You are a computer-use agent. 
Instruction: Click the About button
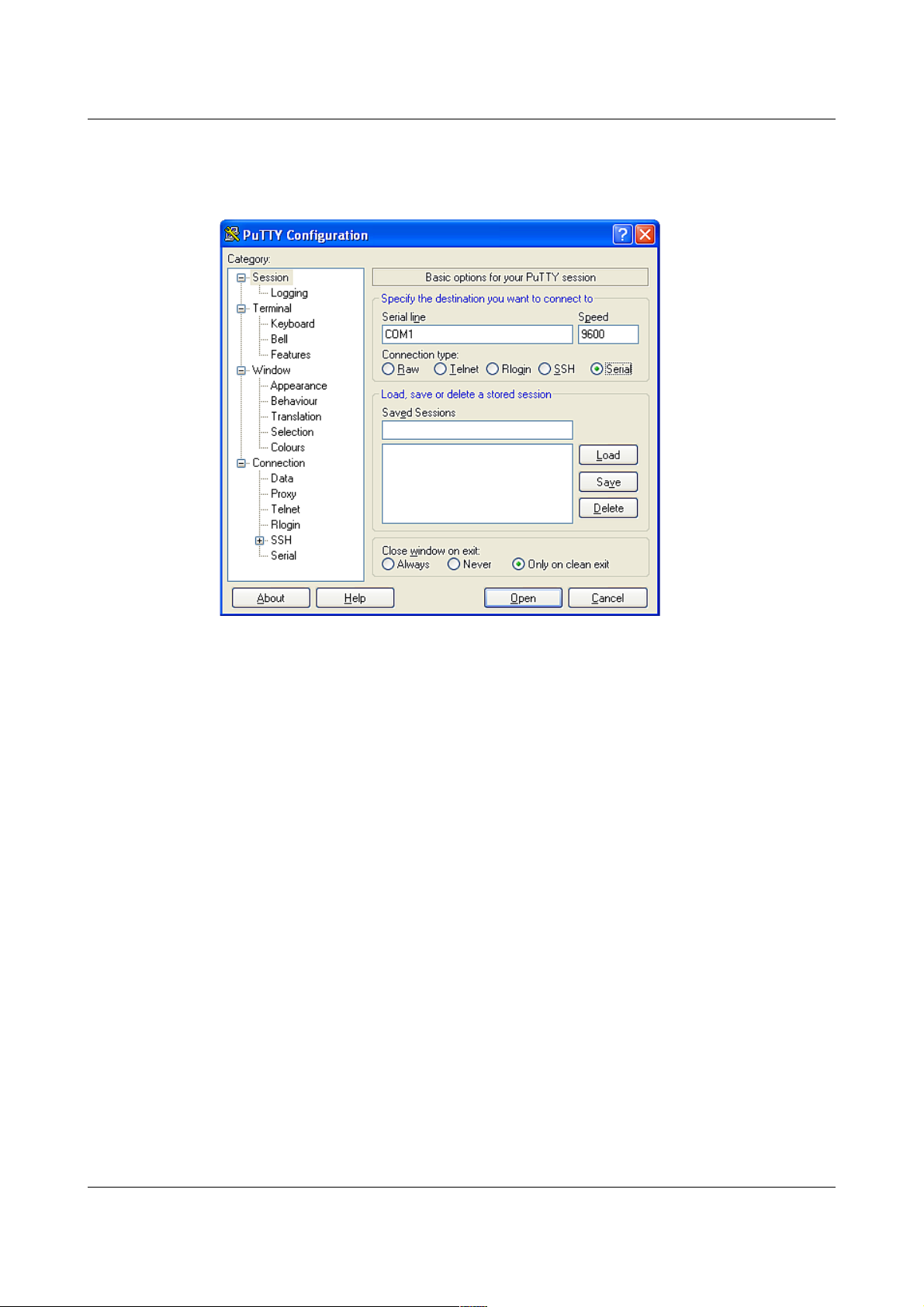(271, 598)
